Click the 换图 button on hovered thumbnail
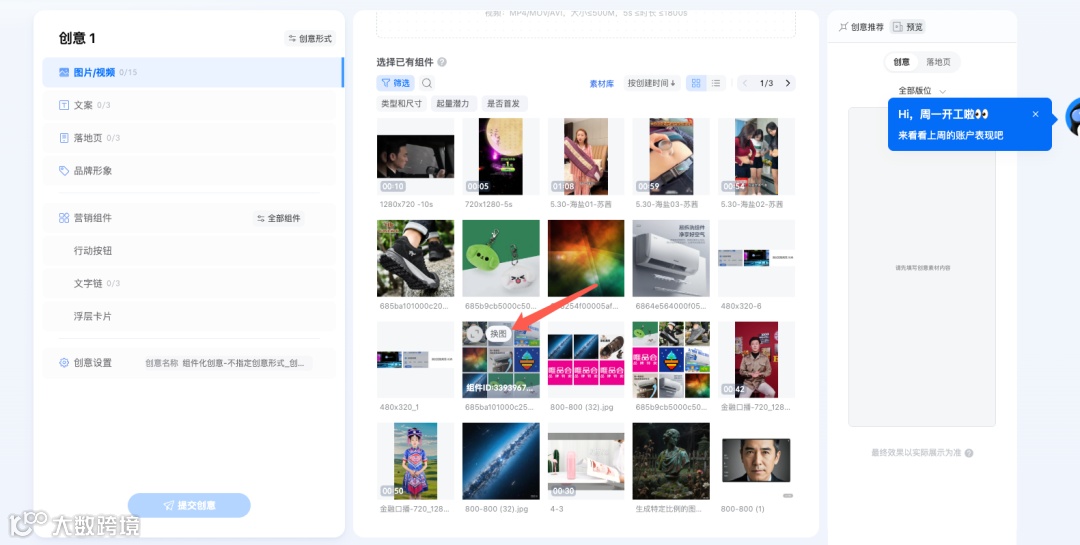Viewport: 1080px width, 545px height. 499,333
